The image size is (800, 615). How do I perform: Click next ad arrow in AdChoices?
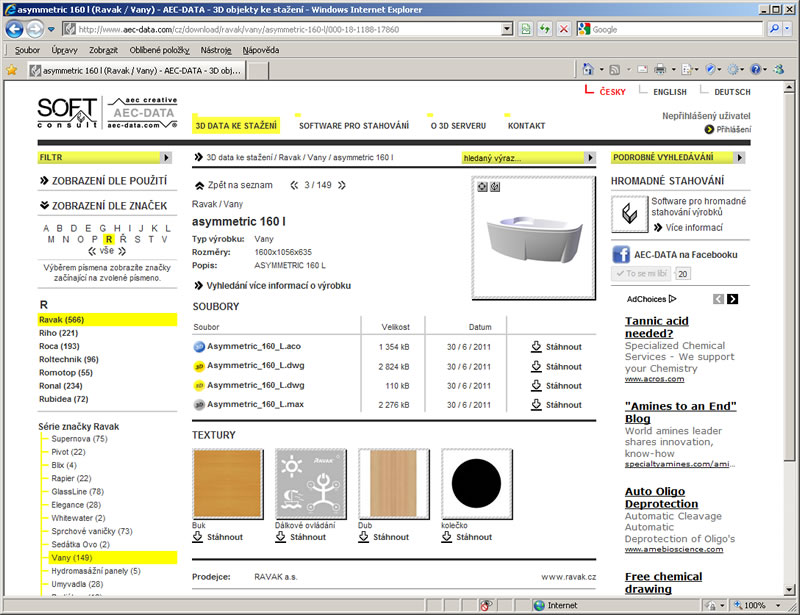point(732,299)
